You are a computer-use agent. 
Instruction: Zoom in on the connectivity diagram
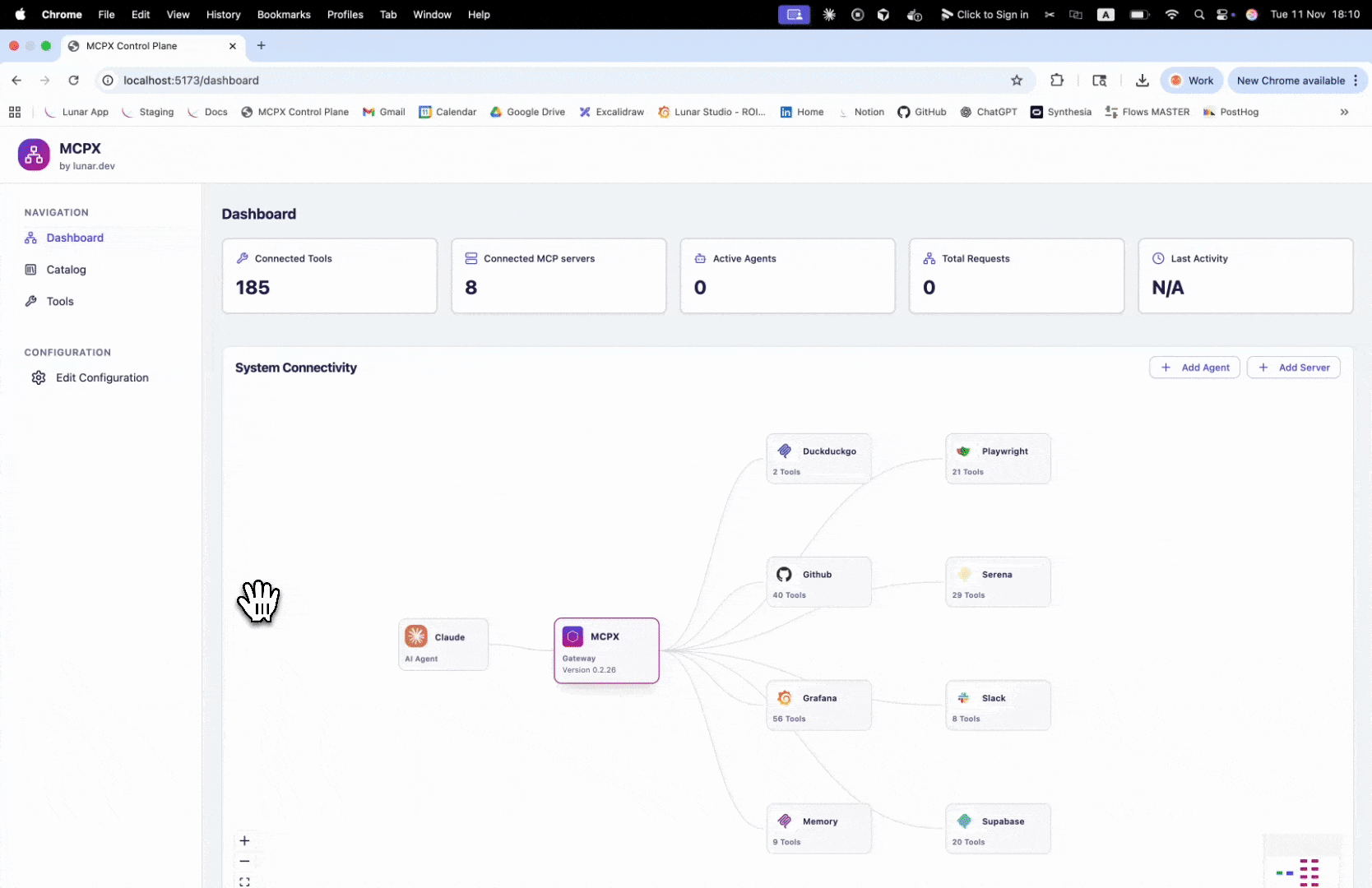click(x=244, y=840)
